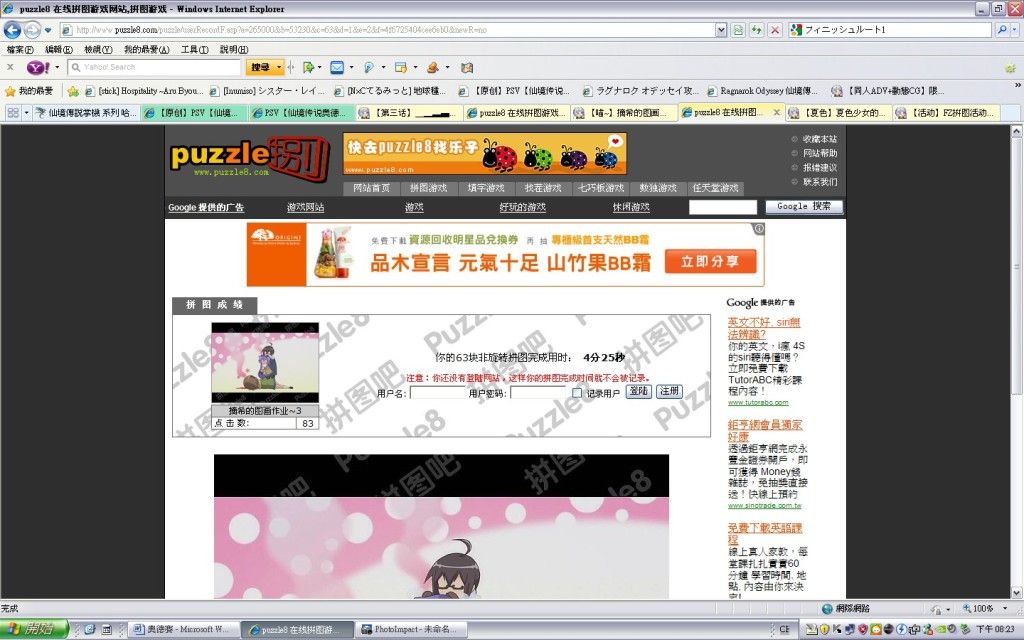Go forward with the browser Forward arrow
This screenshot has height=640, width=1024.
click(32, 29)
